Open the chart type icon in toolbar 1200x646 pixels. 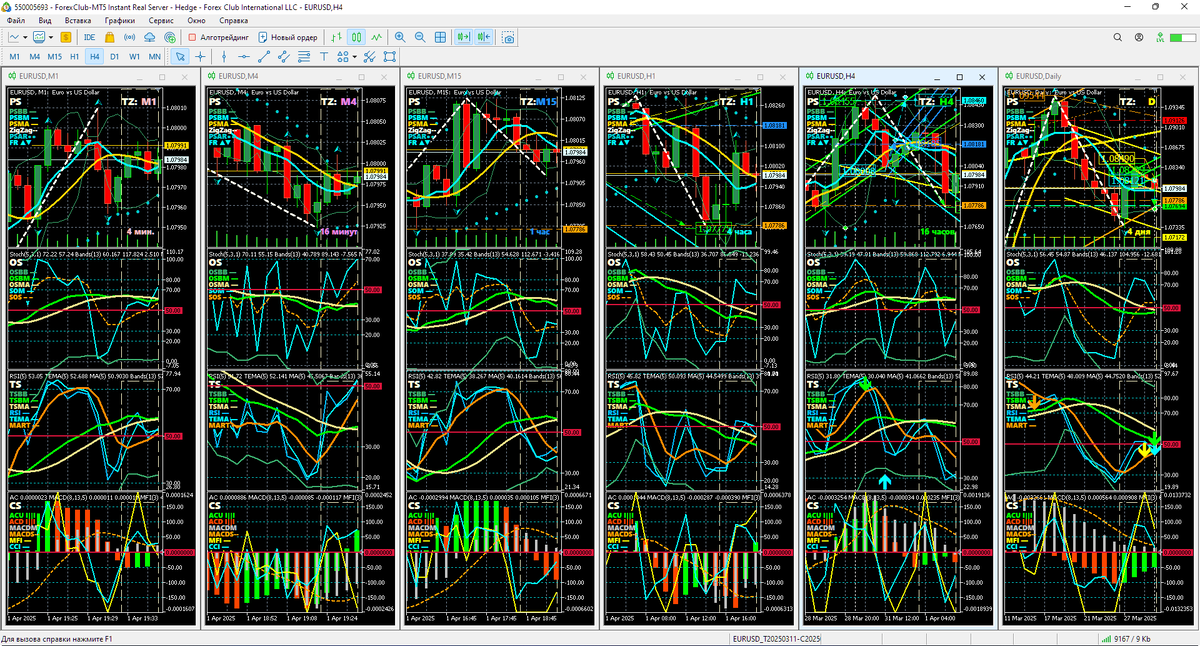[x=14, y=37]
